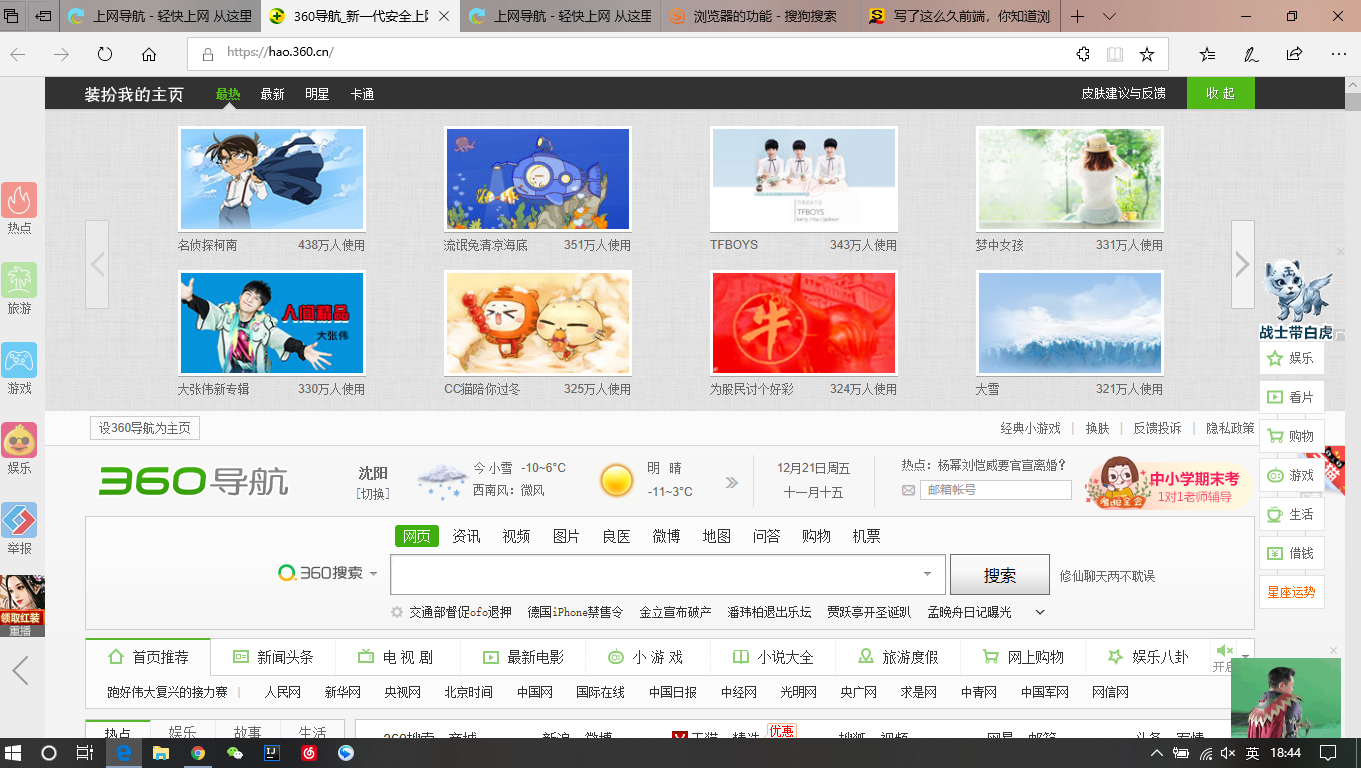
Task: Click the 邮箱帐号 email input field
Action: pos(995,490)
